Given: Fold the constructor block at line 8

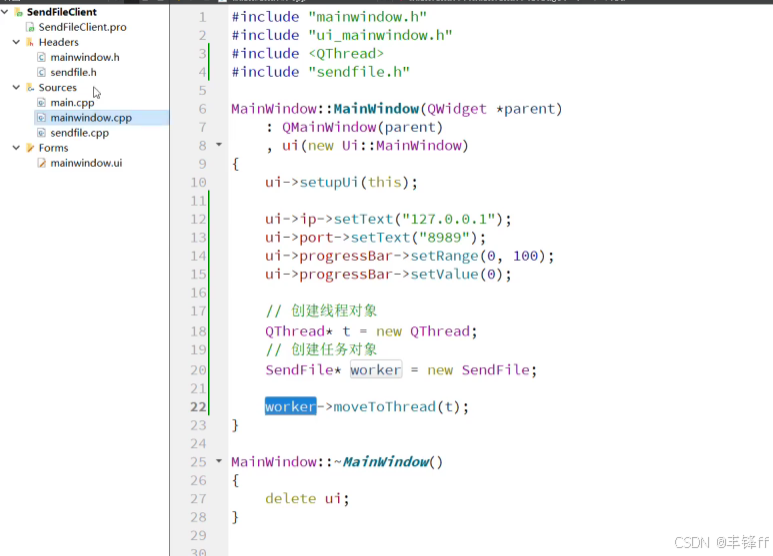Looking at the screenshot, I should coord(219,145).
